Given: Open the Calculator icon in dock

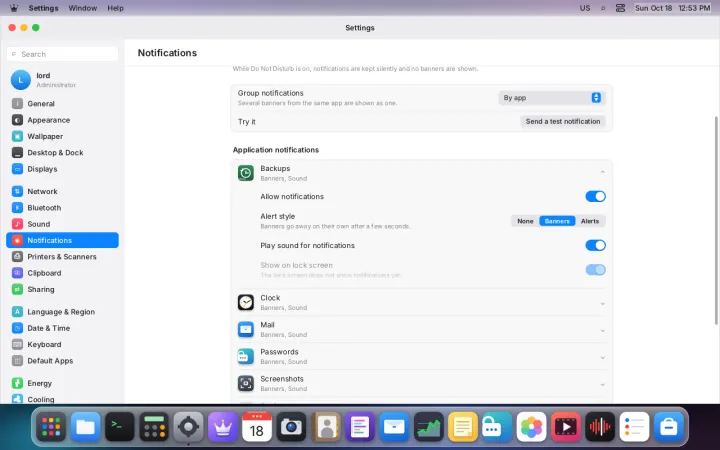Looking at the screenshot, I should click(154, 427).
